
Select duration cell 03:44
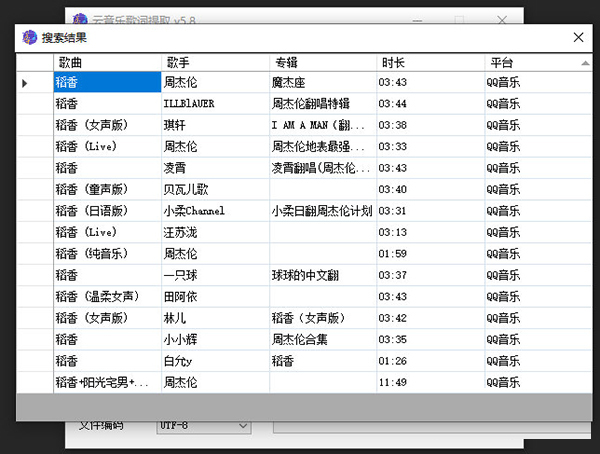pyautogui.click(x=430, y=103)
